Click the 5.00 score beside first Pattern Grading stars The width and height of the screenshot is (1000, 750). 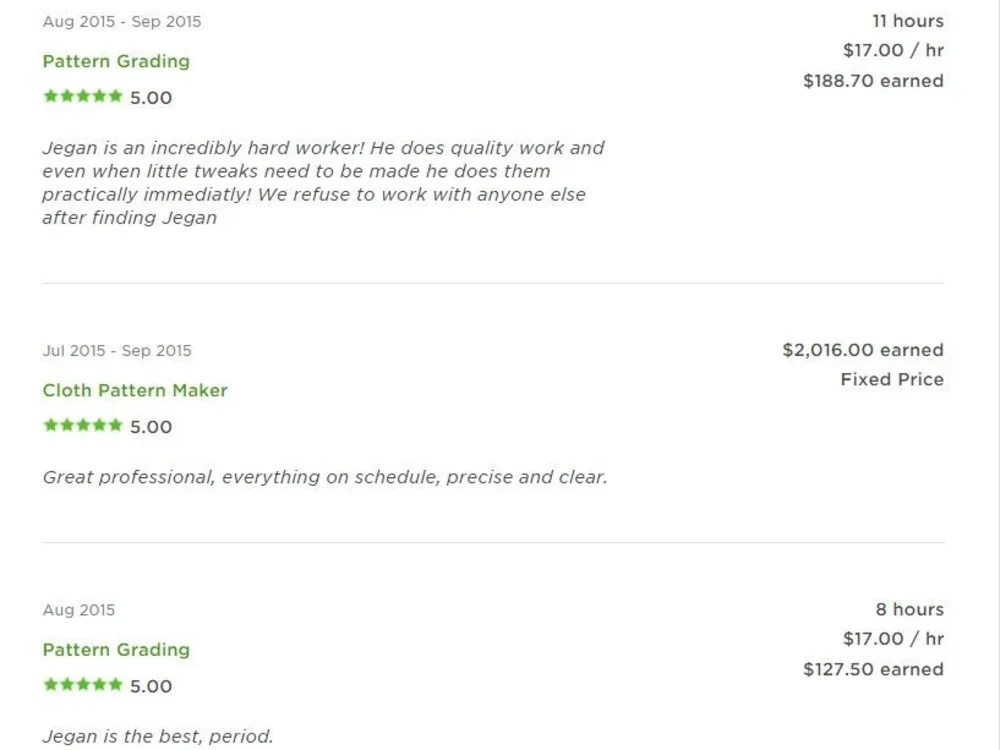tap(151, 98)
